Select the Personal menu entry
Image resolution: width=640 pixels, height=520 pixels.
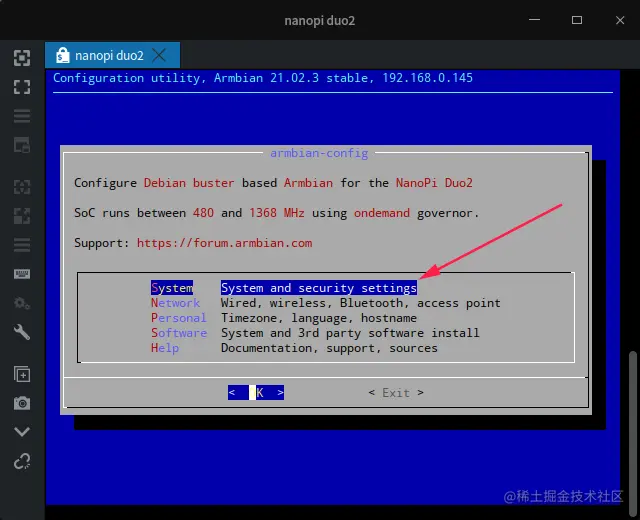179,318
